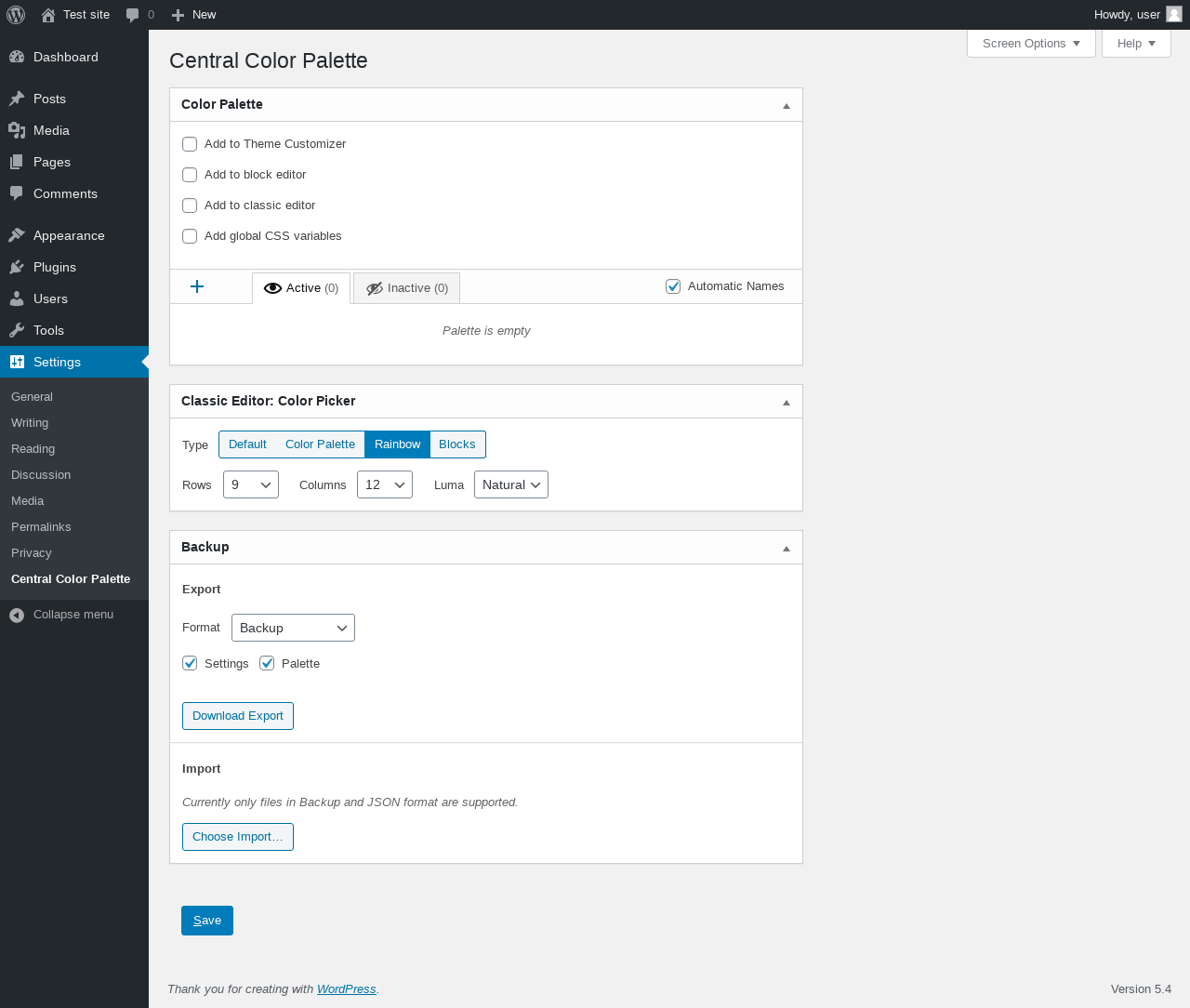Click the Choose Import… button
1190x1008 pixels.
coord(238,837)
